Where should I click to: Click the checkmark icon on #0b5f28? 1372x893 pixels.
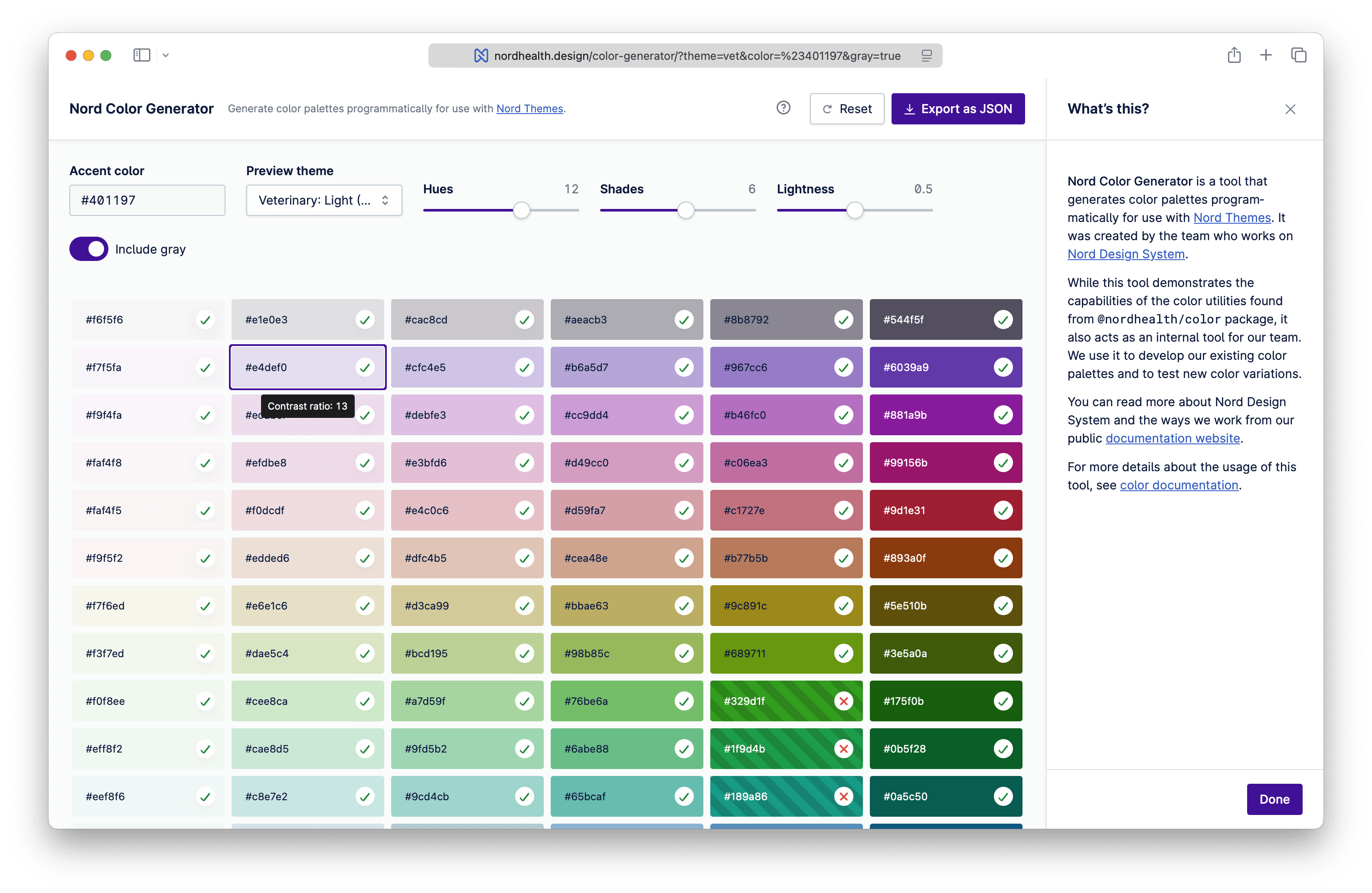click(1003, 749)
